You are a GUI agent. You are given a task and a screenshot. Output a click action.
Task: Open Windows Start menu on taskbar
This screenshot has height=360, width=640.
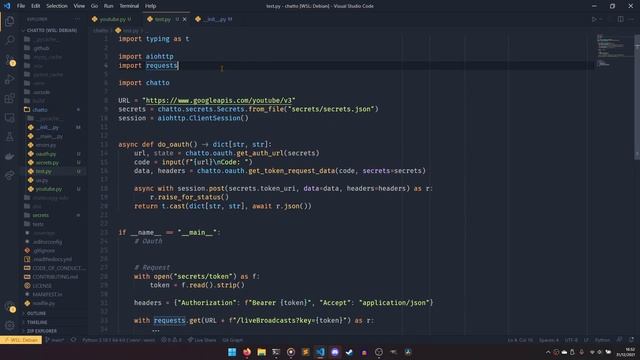point(232,352)
